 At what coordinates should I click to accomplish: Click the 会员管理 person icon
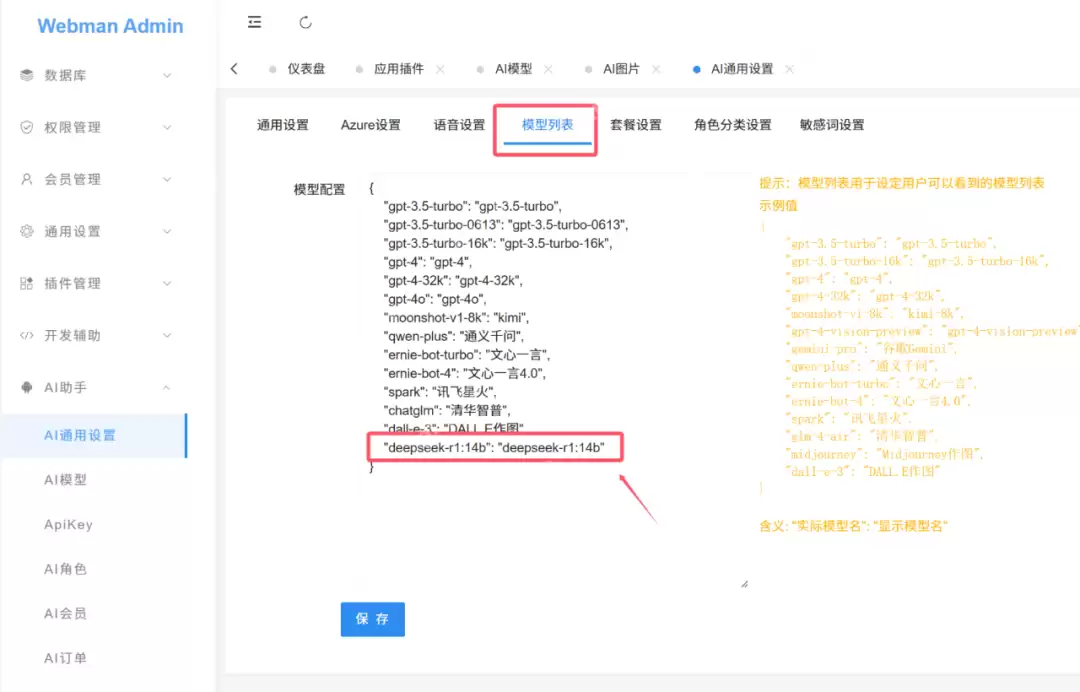25,179
